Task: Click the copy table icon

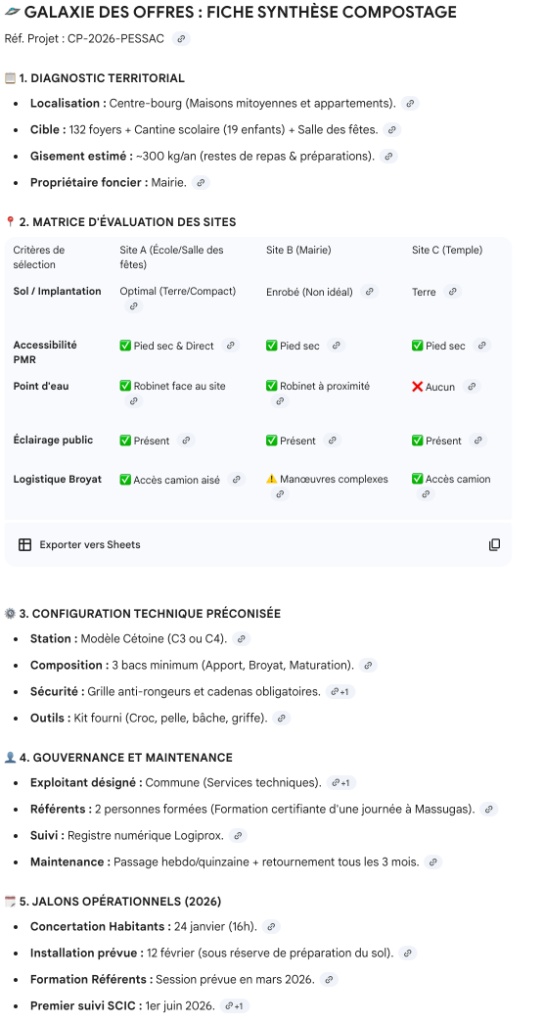Action: pos(494,545)
